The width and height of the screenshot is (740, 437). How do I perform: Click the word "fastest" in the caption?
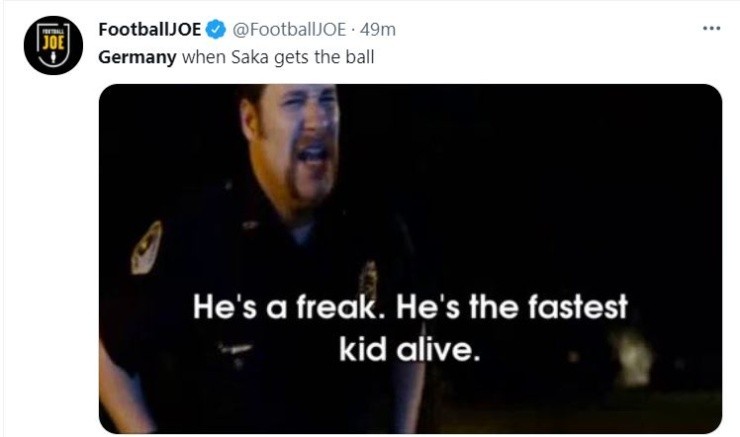pos(572,308)
